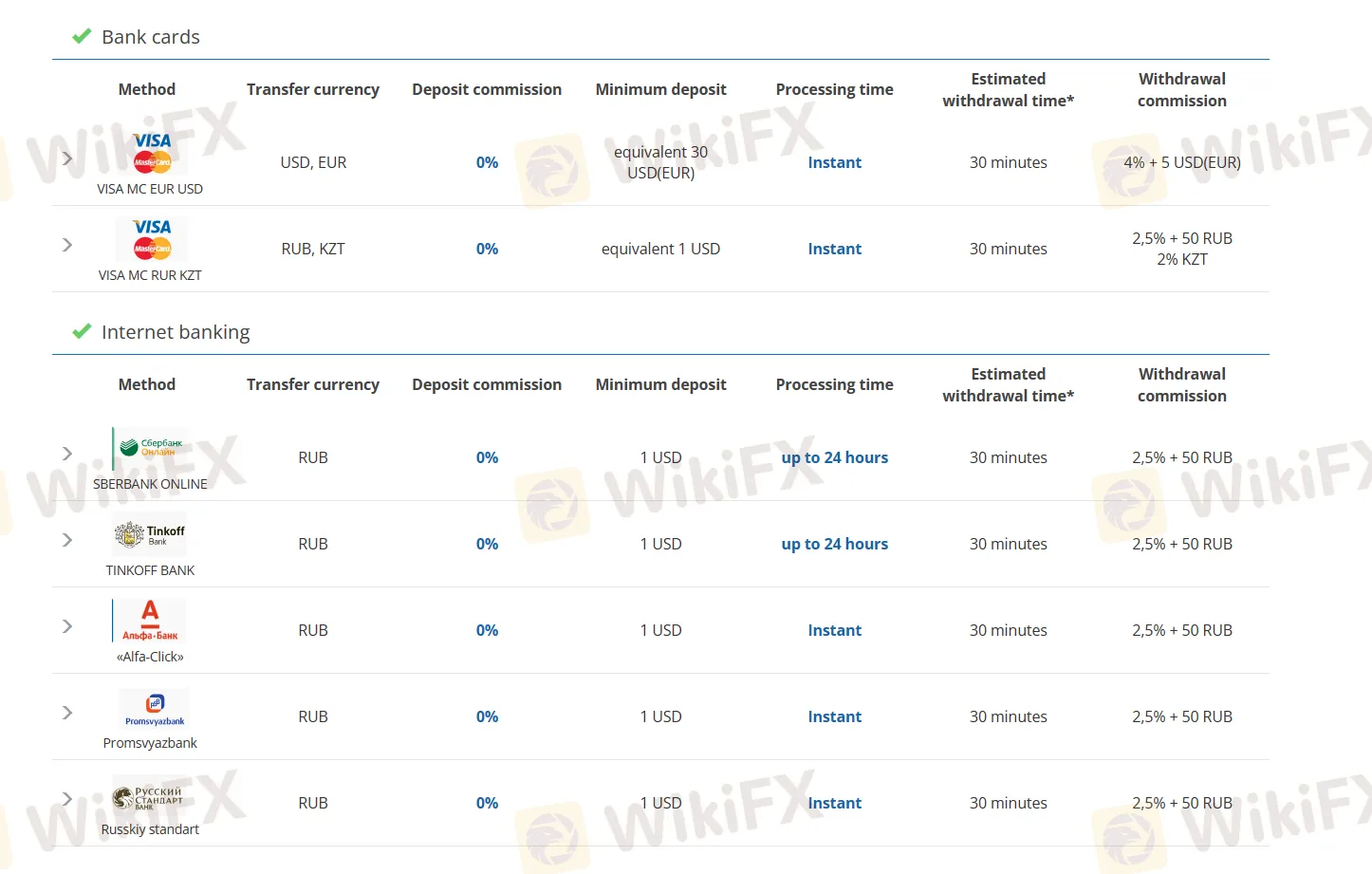Viewport: 1372px width, 874px height.
Task: Expand the Sberbank Online row details
Action: (66, 454)
